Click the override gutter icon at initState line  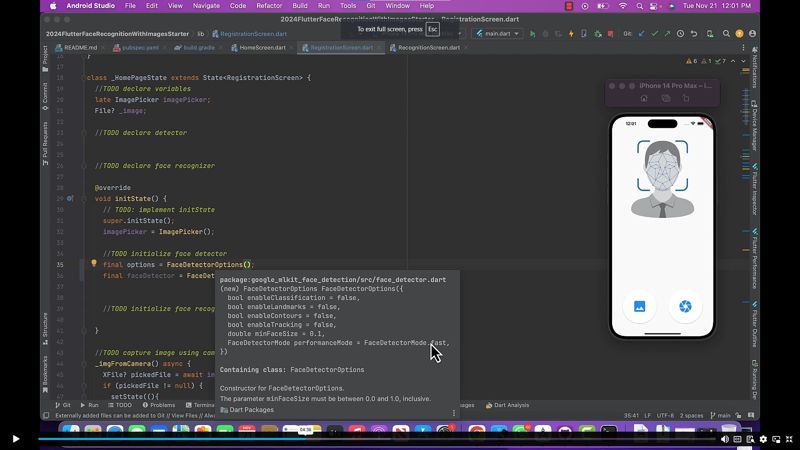click(70, 198)
